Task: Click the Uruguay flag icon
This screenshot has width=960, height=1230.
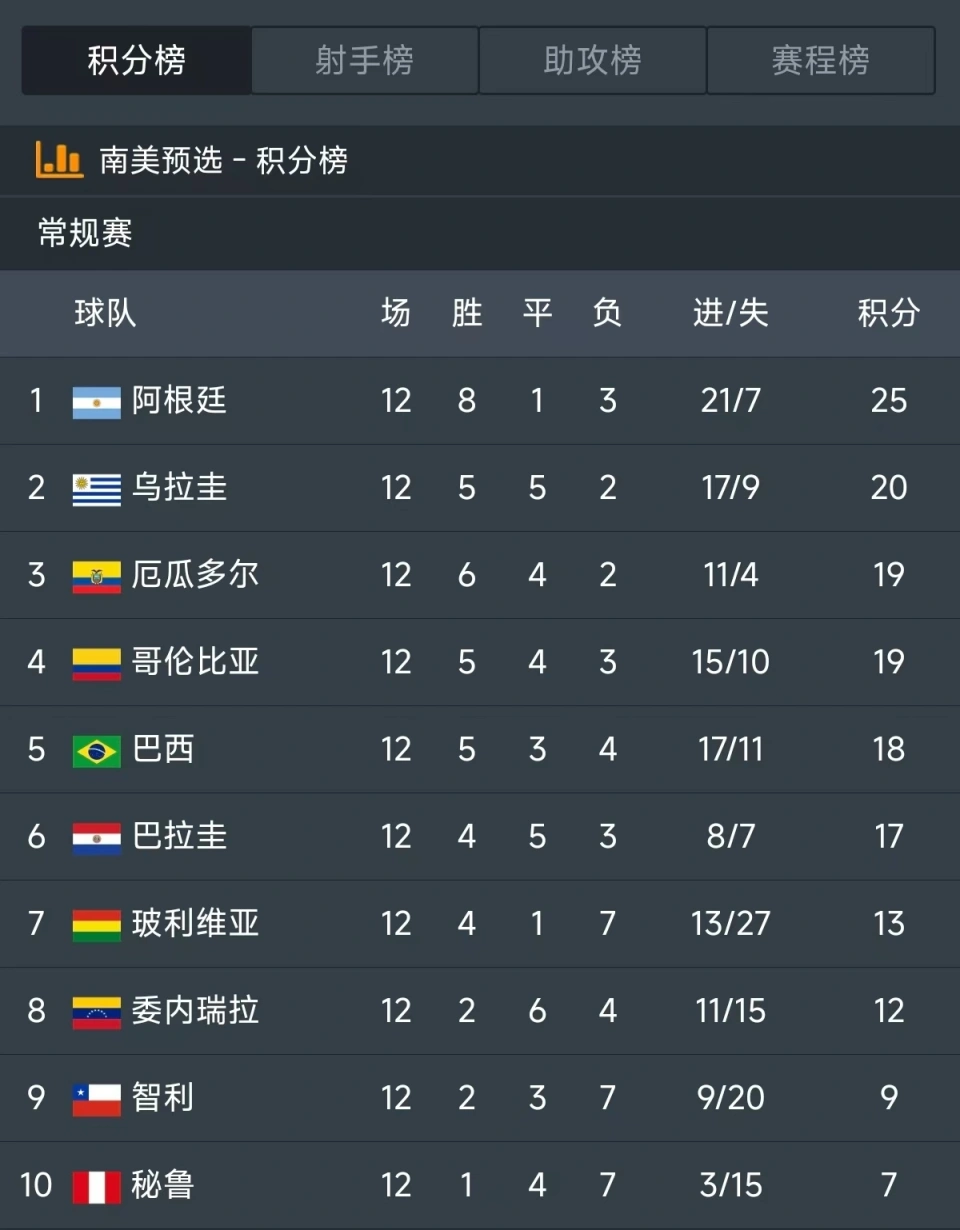Action: [x=96, y=489]
